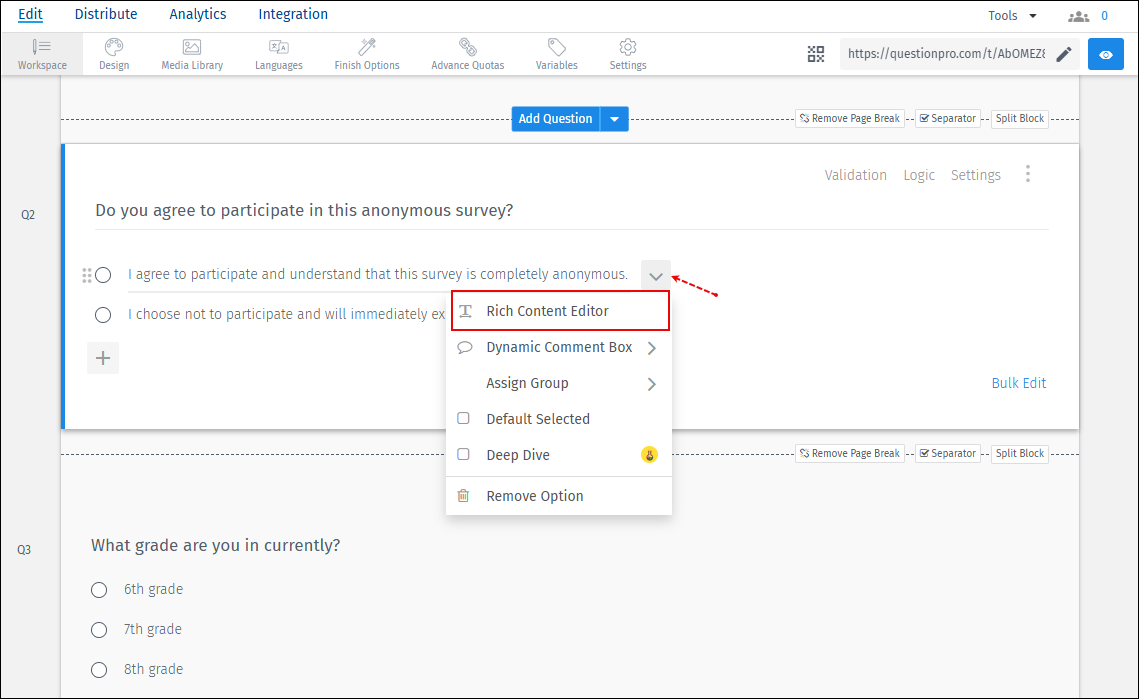Expand the Dynamic Comment Box submenu
Viewport: 1139px width, 699px height.
pyautogui.click(x=558, y=347)
